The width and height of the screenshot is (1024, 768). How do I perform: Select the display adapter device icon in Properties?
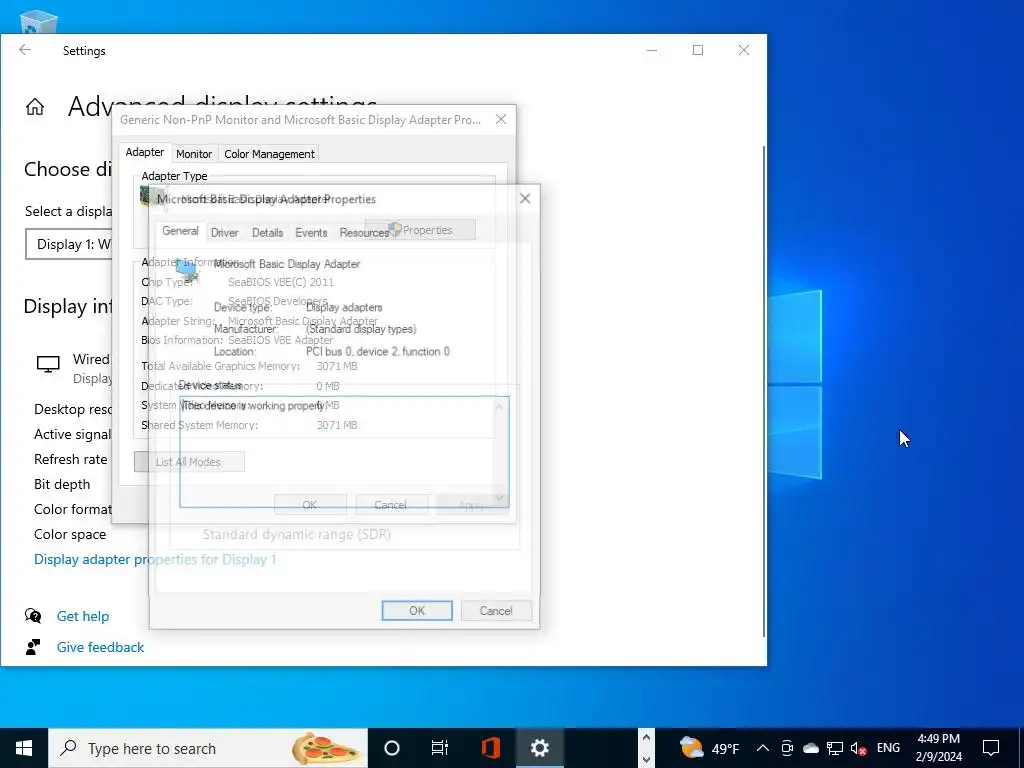[187, 269]
